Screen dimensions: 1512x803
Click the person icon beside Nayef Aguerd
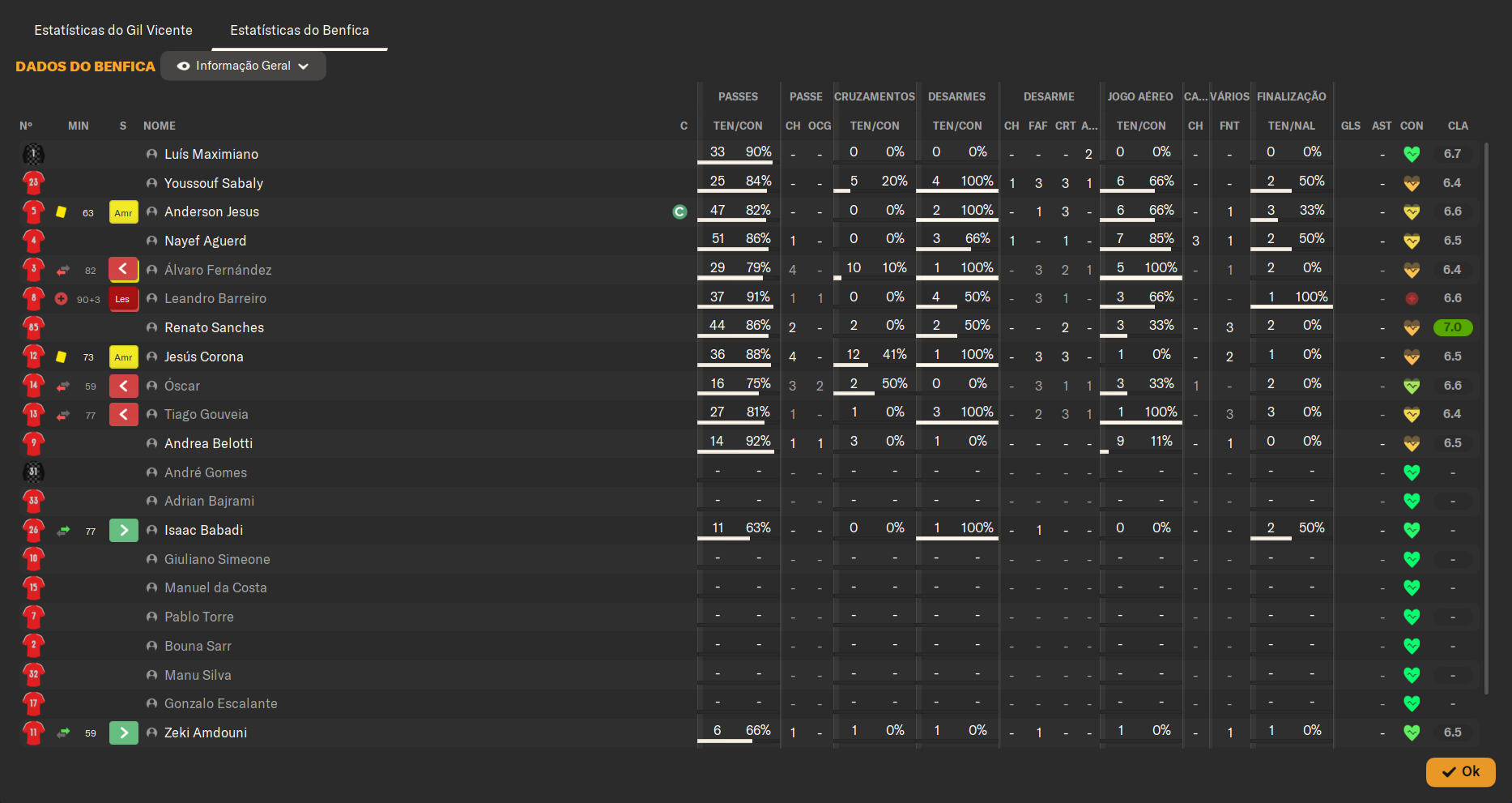151,241
